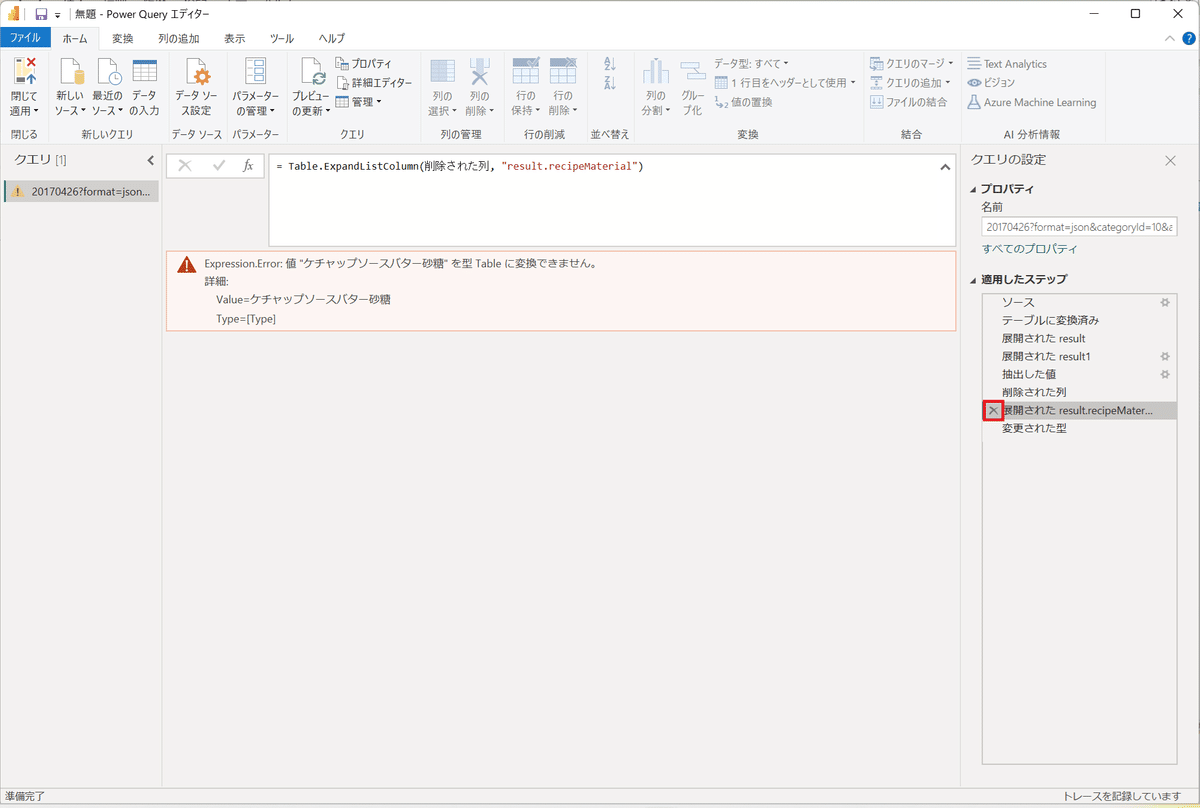Screen dimensions: 1200x808
Task: Open gear settings for ソース step
Action: click(x=1164, y=302)
